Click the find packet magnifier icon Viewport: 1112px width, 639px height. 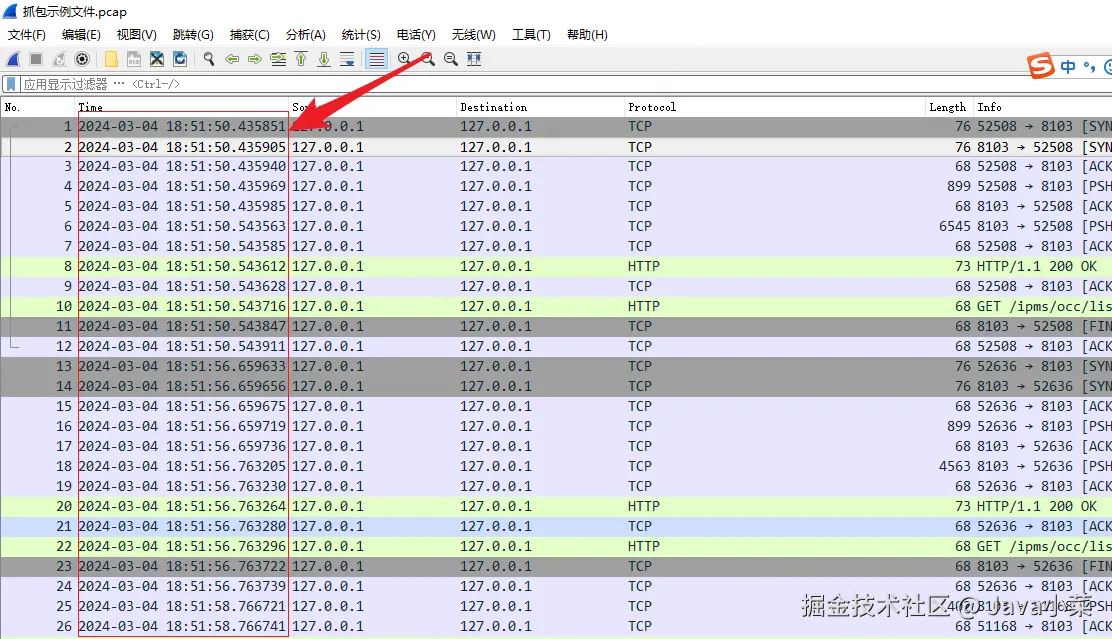(208, 60)
